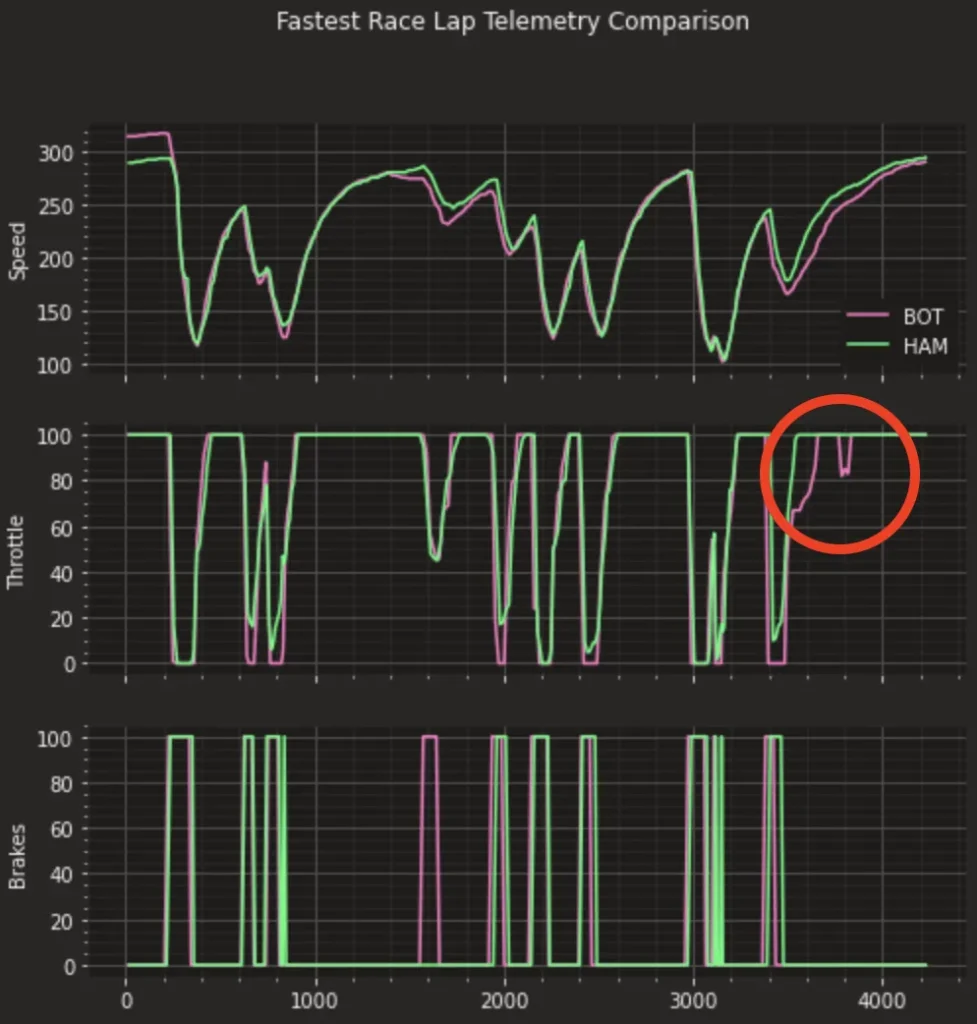Viewport: 977px width, 1024px height.
Task: Click the 3000 label on the x-axis
Action: click(x=694, y=998)
